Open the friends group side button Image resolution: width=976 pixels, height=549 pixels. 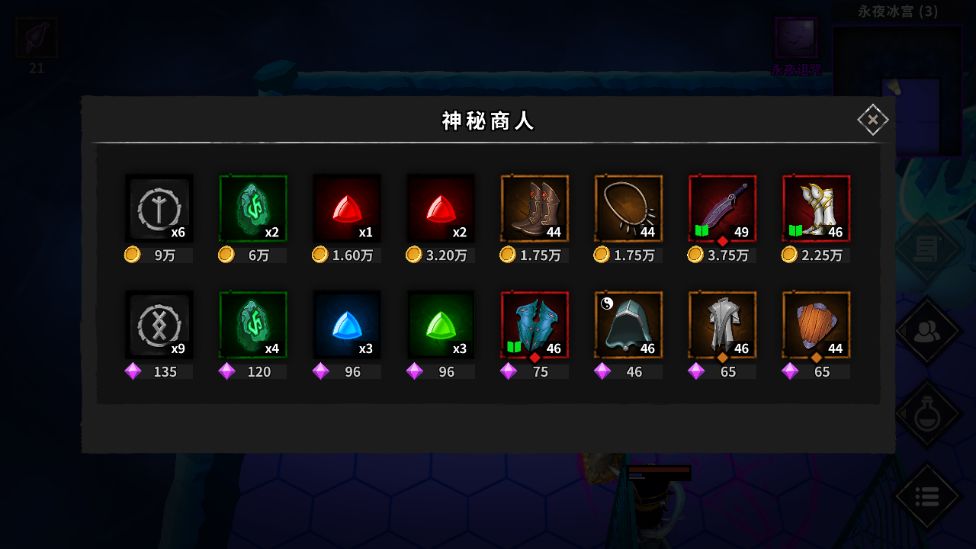click(x=927, y=331)
